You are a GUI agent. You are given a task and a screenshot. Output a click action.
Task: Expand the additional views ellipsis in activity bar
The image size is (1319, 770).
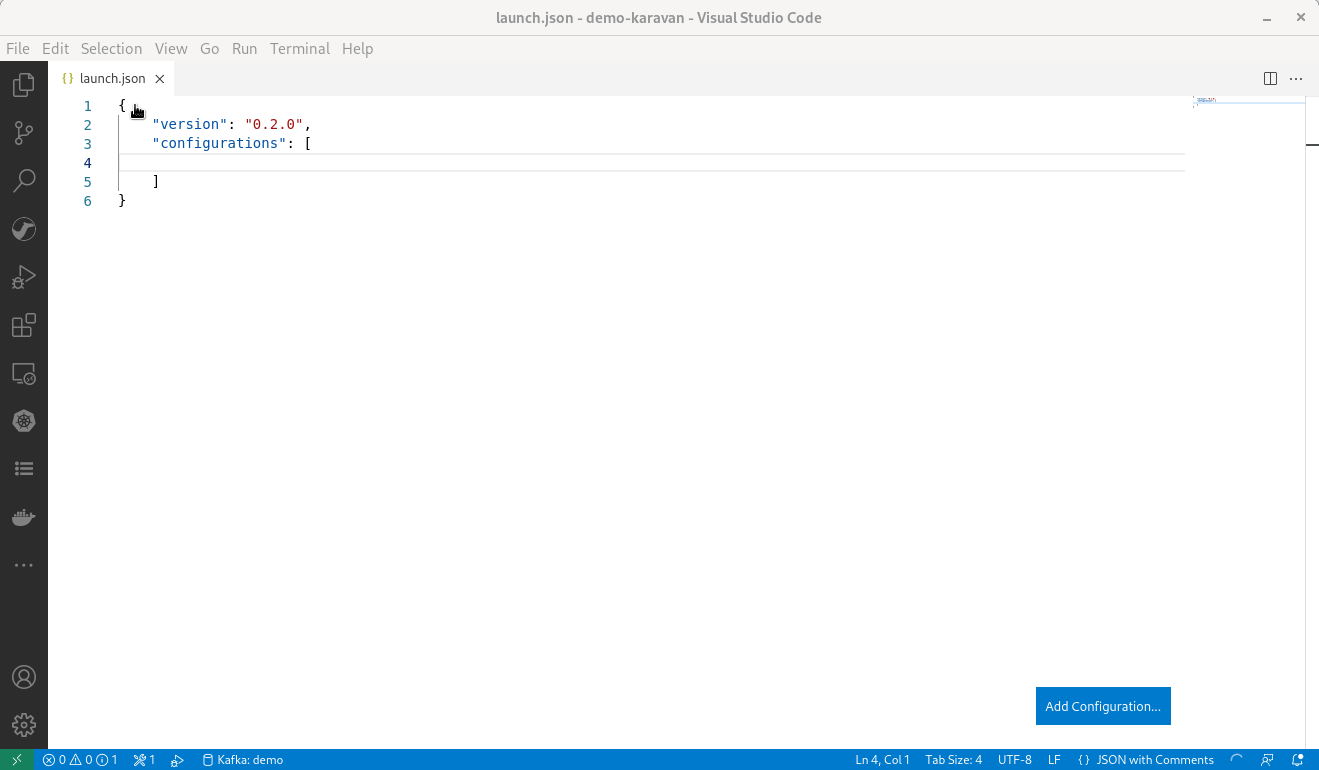(x=23, y=565)
